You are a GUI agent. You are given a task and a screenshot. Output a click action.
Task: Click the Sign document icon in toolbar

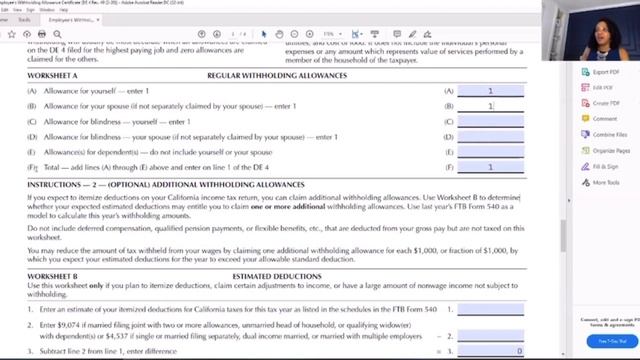(427, 34)
